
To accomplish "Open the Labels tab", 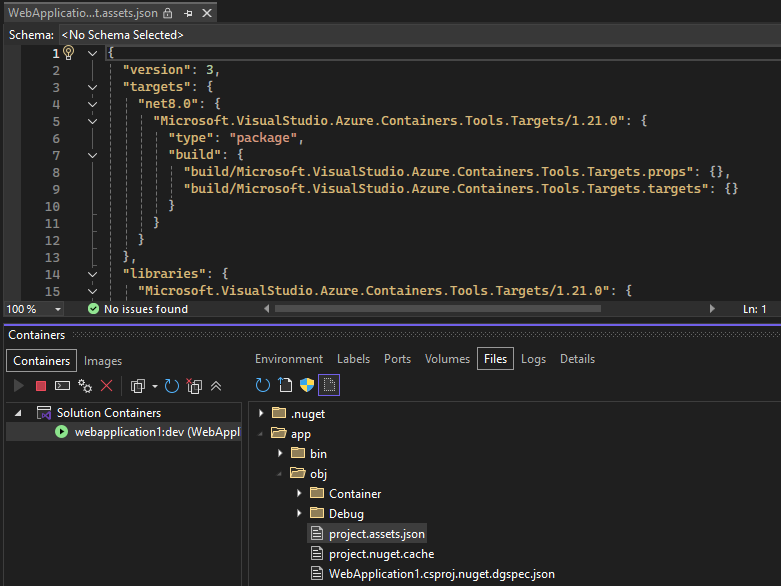I will pyautogui.click(x=353, y=359).
